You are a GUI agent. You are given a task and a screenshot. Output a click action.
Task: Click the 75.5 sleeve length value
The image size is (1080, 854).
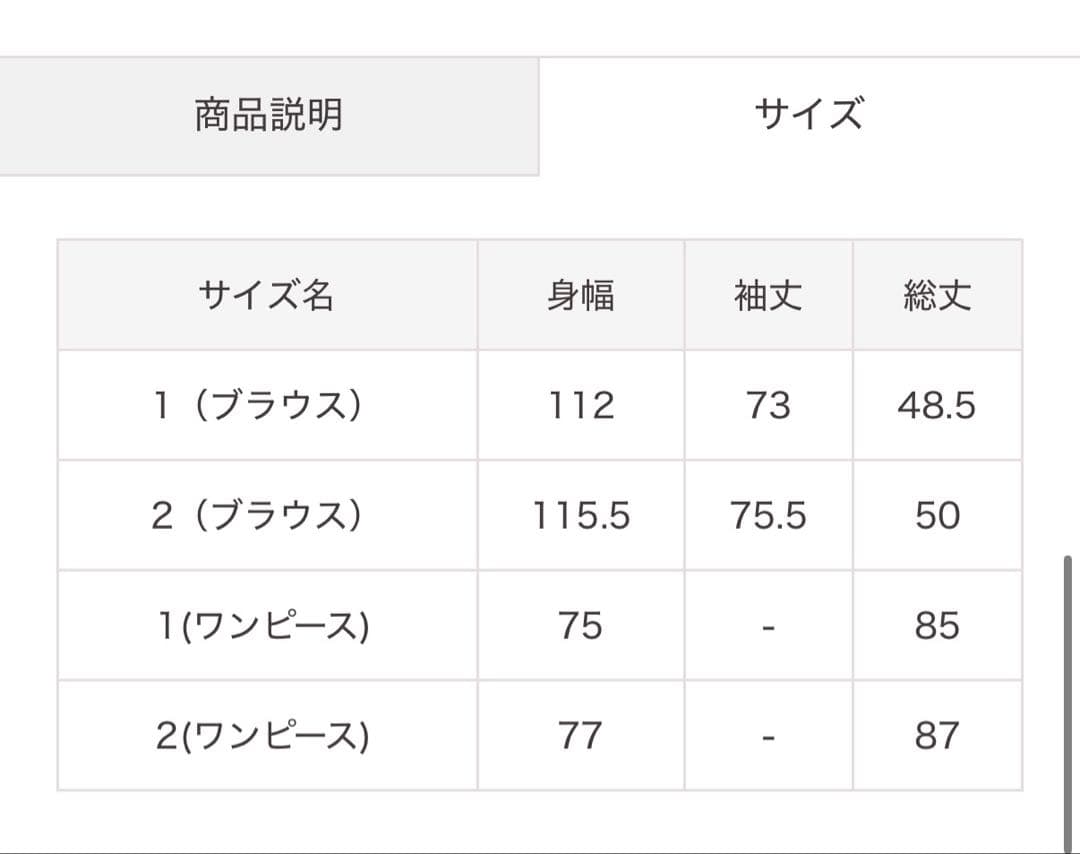point(768,516)
